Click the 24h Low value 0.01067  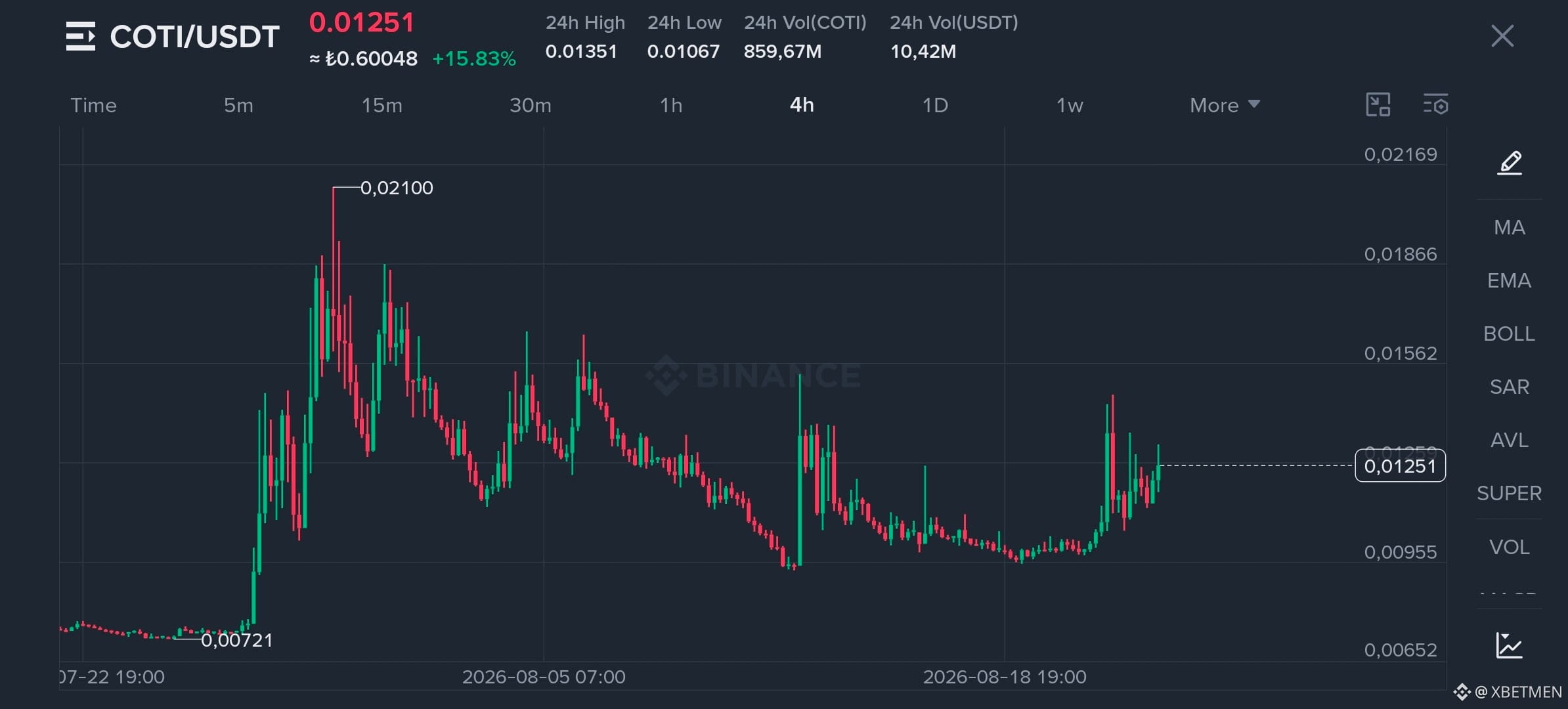click(684, 51)
